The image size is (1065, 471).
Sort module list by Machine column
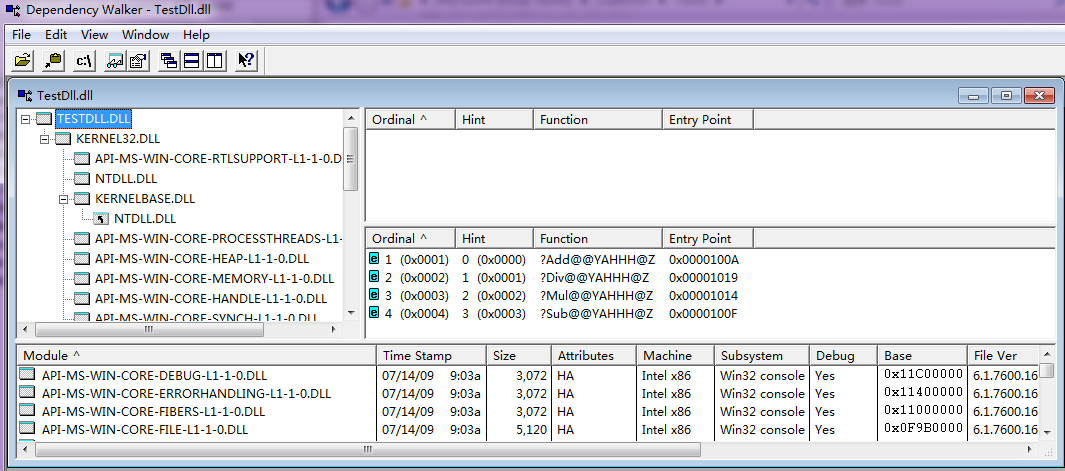tap(667, 356)
